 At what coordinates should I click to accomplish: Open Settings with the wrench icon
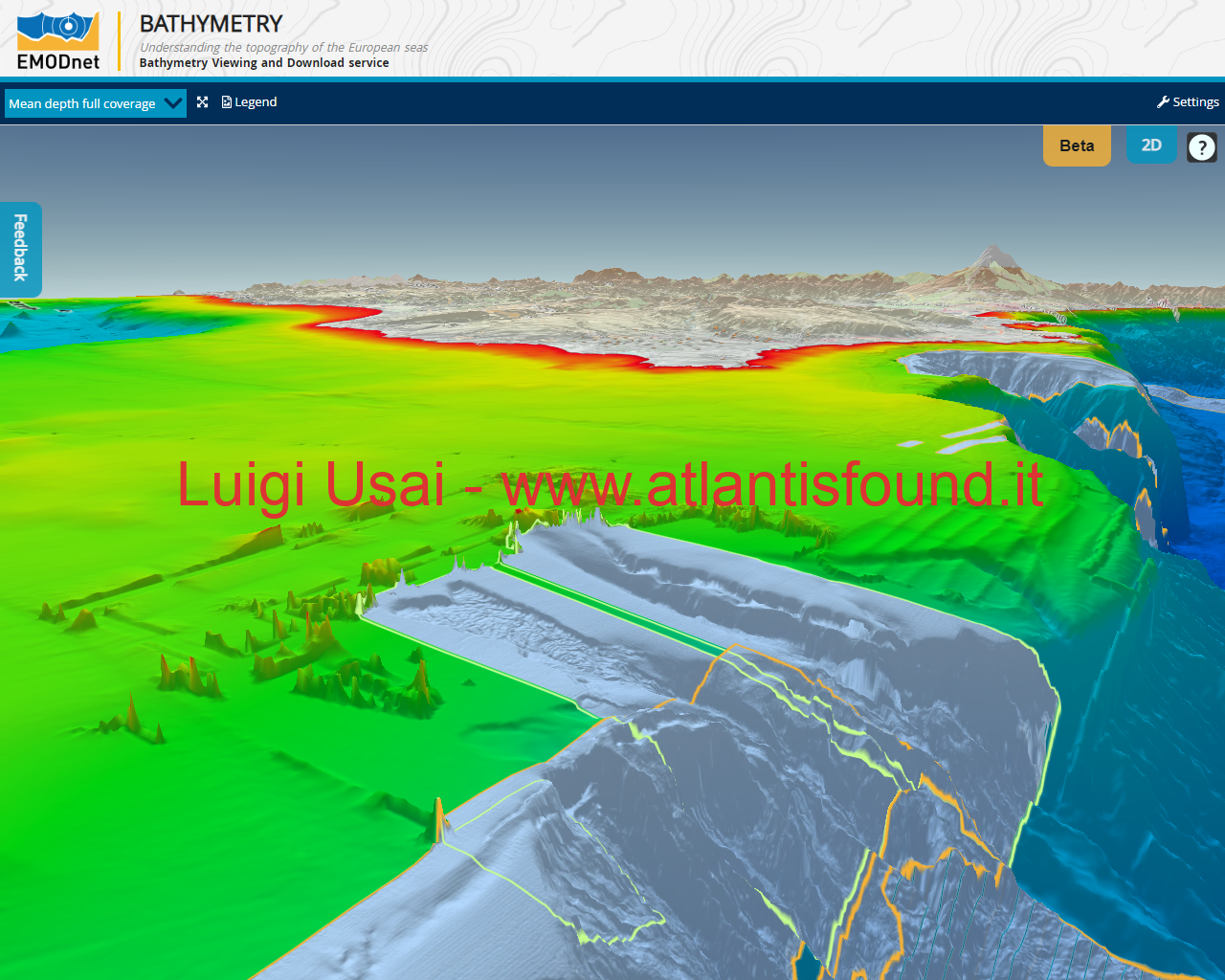1188,102
